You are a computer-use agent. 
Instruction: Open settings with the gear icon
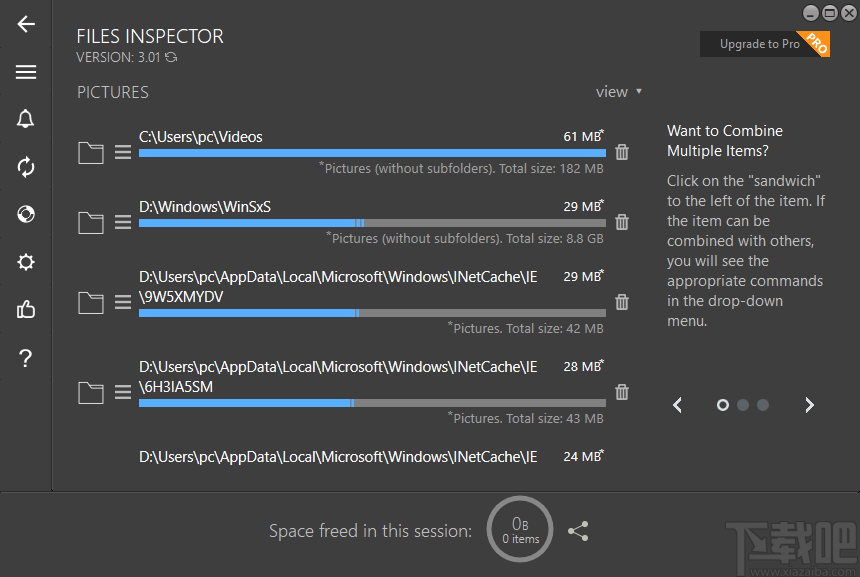tap(25, 262)
